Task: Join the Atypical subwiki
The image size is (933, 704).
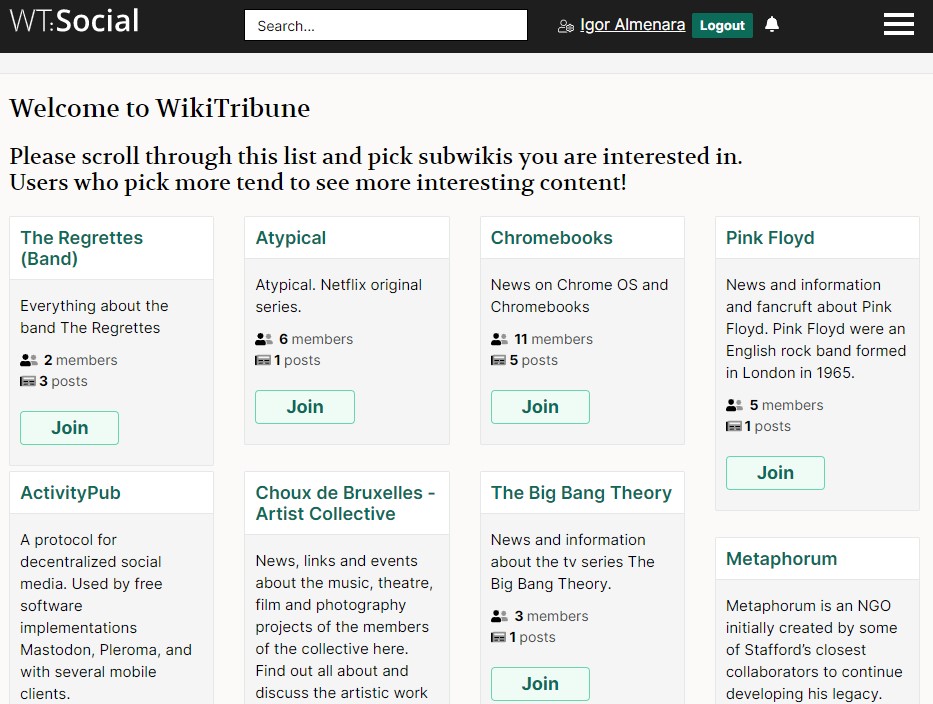Action: pyautogui.click(x=304, y=407)
